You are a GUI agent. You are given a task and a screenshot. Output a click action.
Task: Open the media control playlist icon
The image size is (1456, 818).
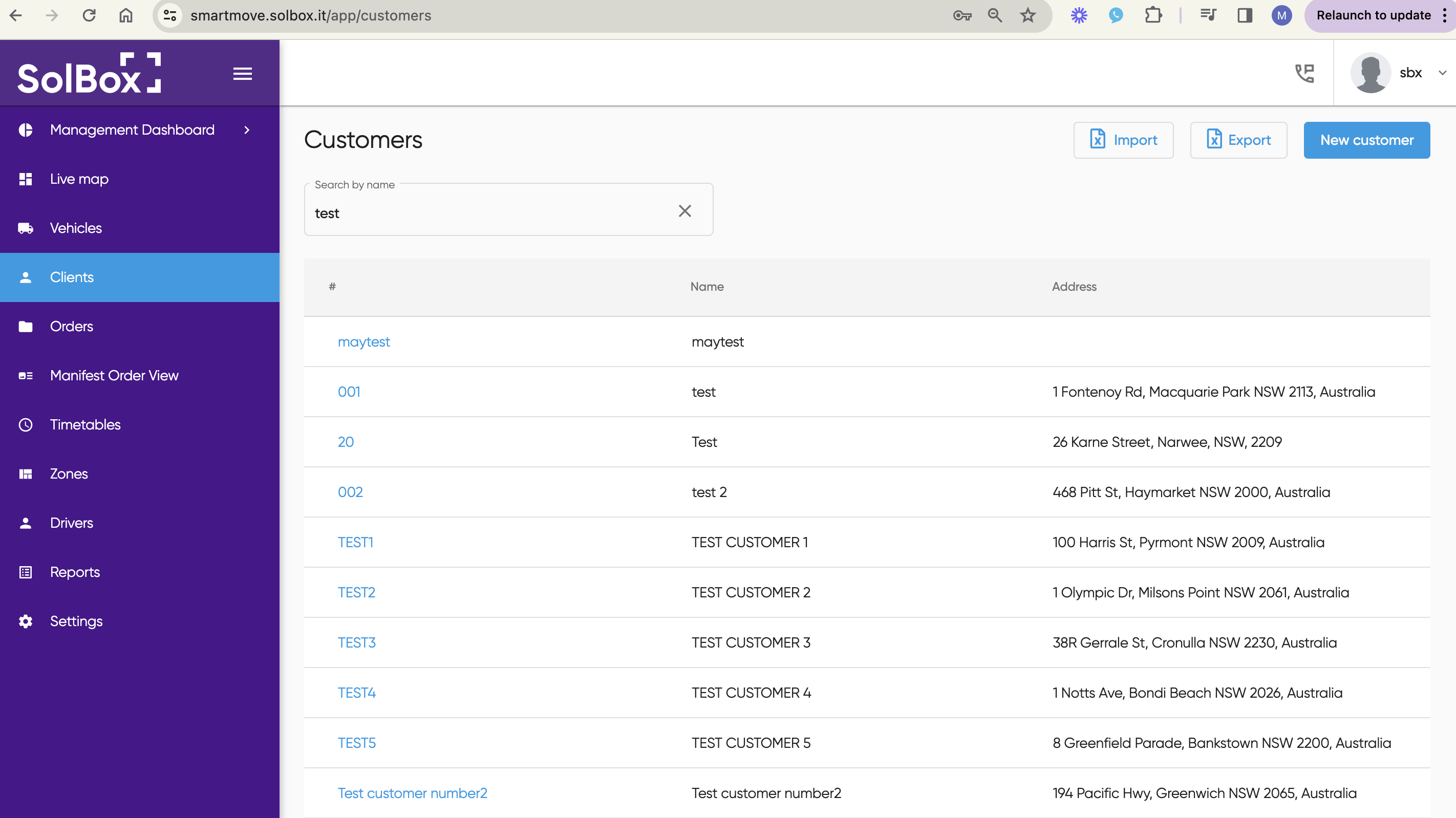pyautogui.click(x=1208, y=15)
